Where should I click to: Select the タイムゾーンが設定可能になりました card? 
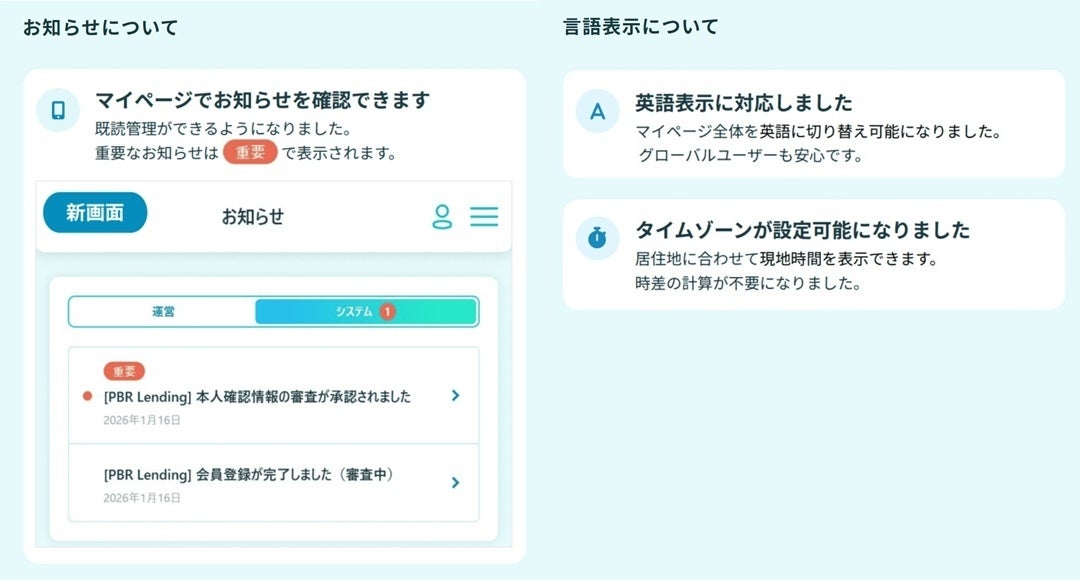813,255
